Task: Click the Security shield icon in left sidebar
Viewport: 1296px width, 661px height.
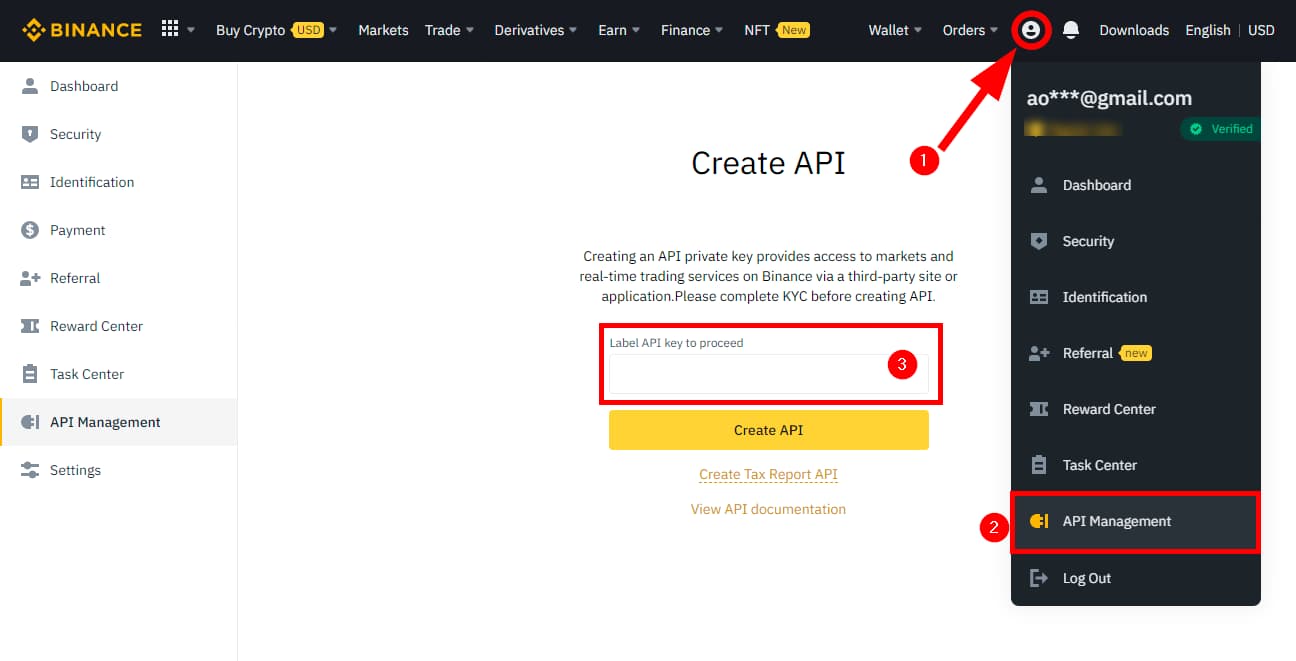Action: tap(30, 134)
